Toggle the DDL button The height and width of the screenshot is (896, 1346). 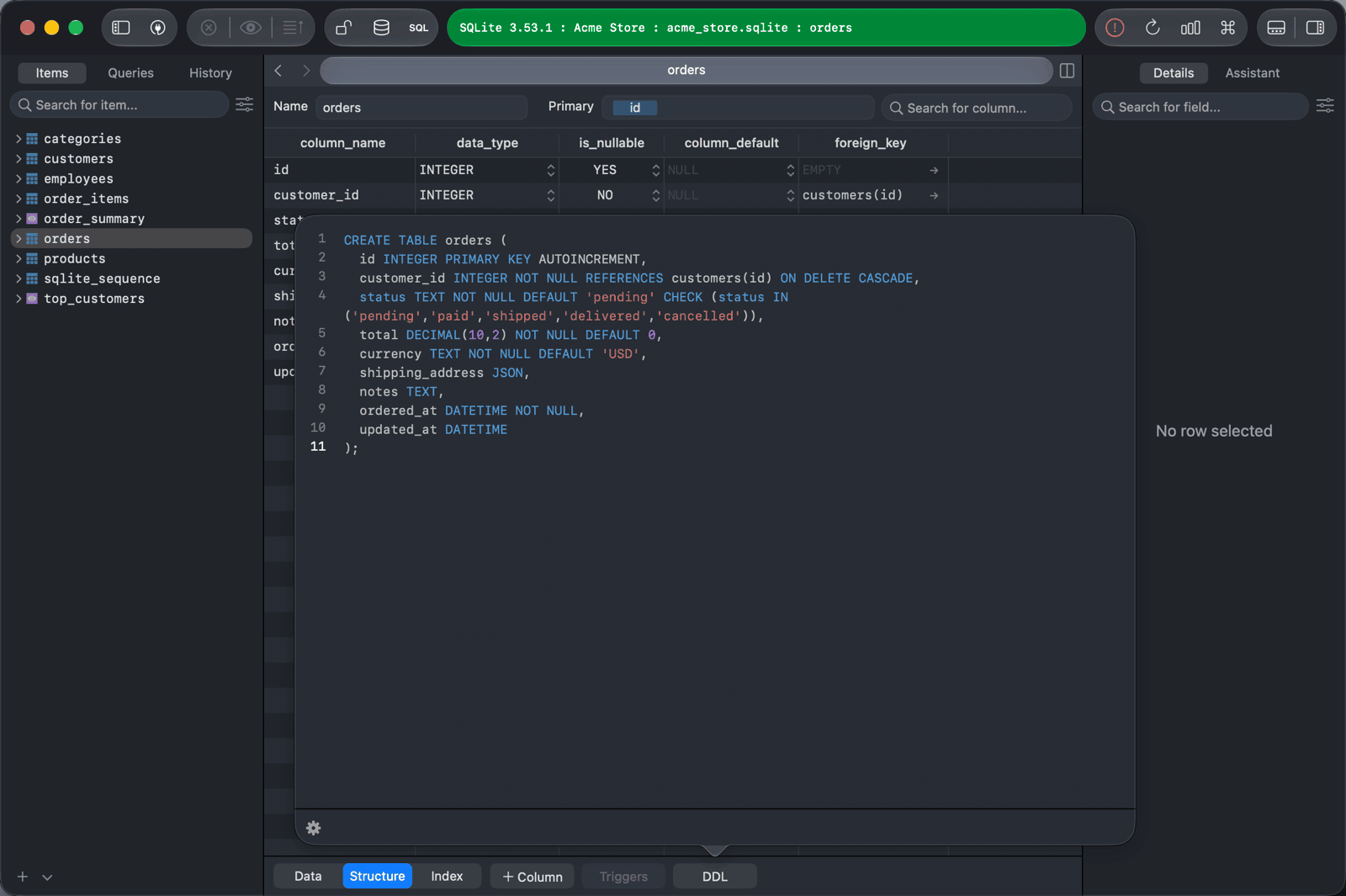coord(715,877)
